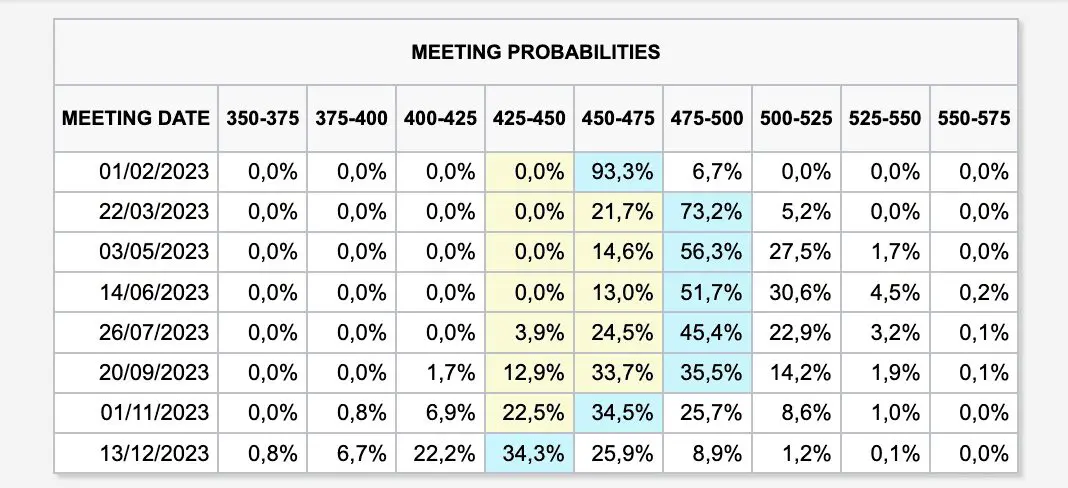The image size is (1068, 488).
Task: Click the 13/12/2023 meeting date
Action: [x=154, y=453]
